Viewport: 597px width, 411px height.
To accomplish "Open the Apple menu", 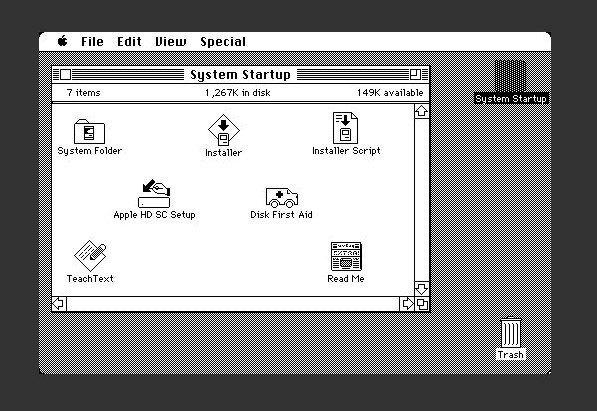I will tap(63, 41).
